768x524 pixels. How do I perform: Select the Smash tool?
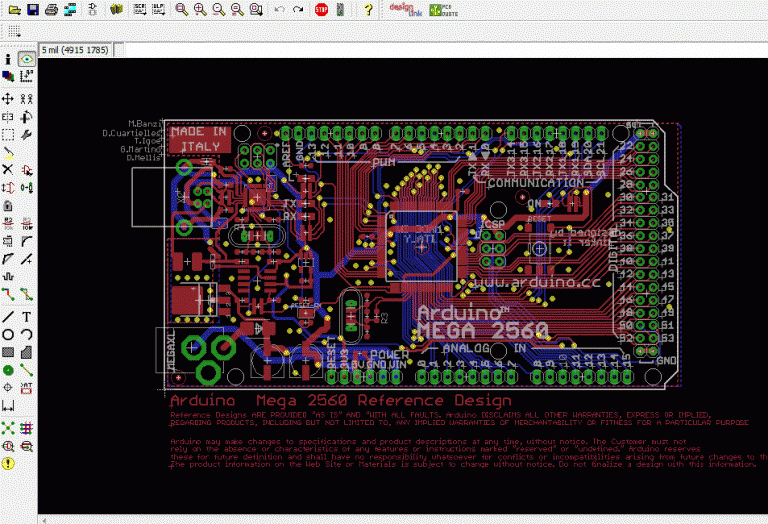point(8,241)
